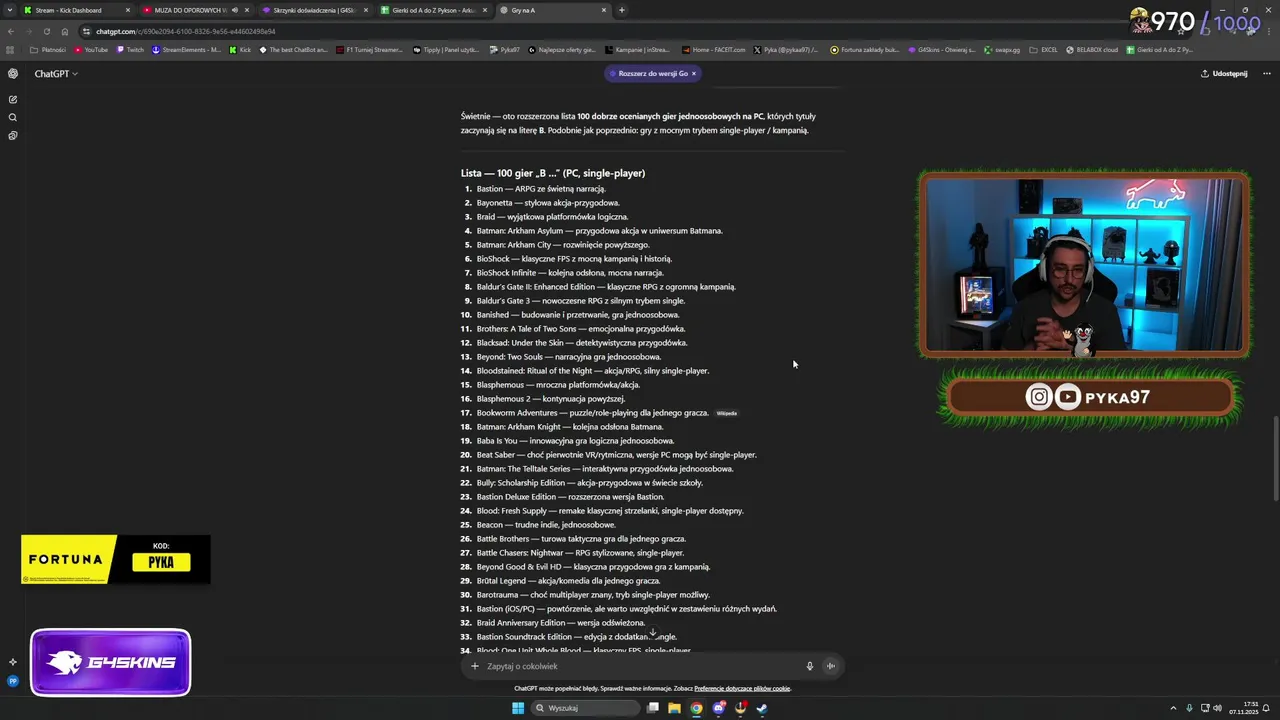Open The best ChatBot bookmark
This screenshot has width=1280, height=720.
[294, 49]
